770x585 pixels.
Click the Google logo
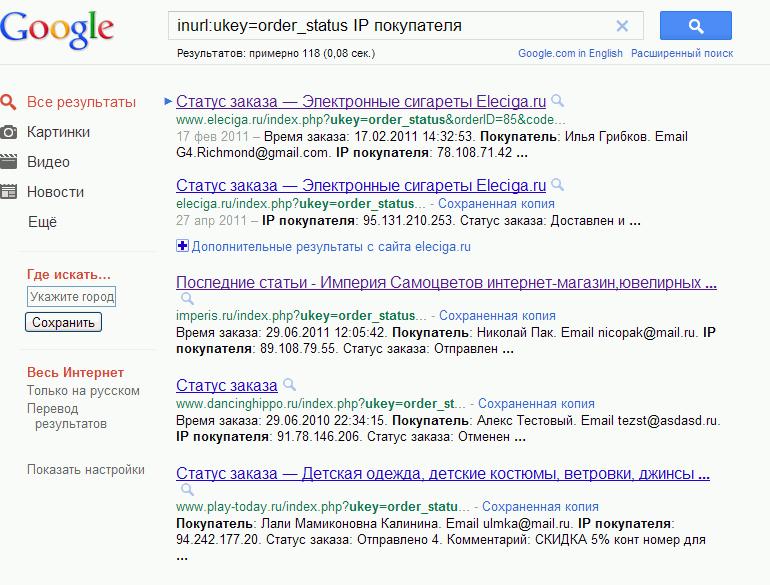click(57, 29)
